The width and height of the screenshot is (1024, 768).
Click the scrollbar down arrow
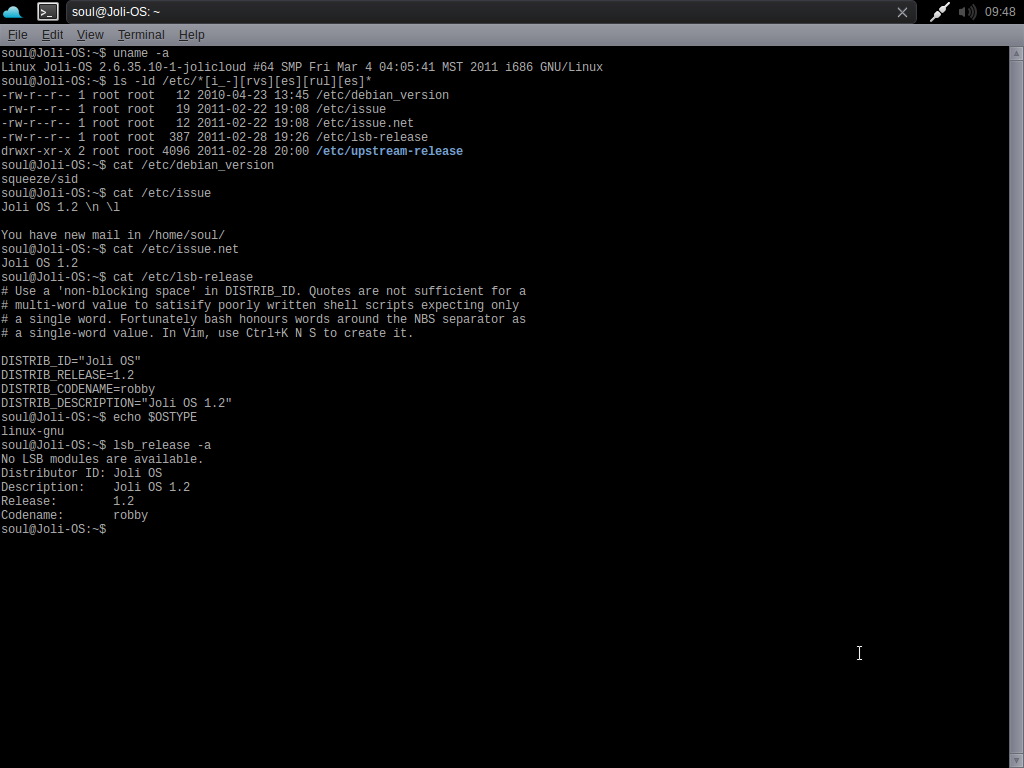[x=1017, y=761]
